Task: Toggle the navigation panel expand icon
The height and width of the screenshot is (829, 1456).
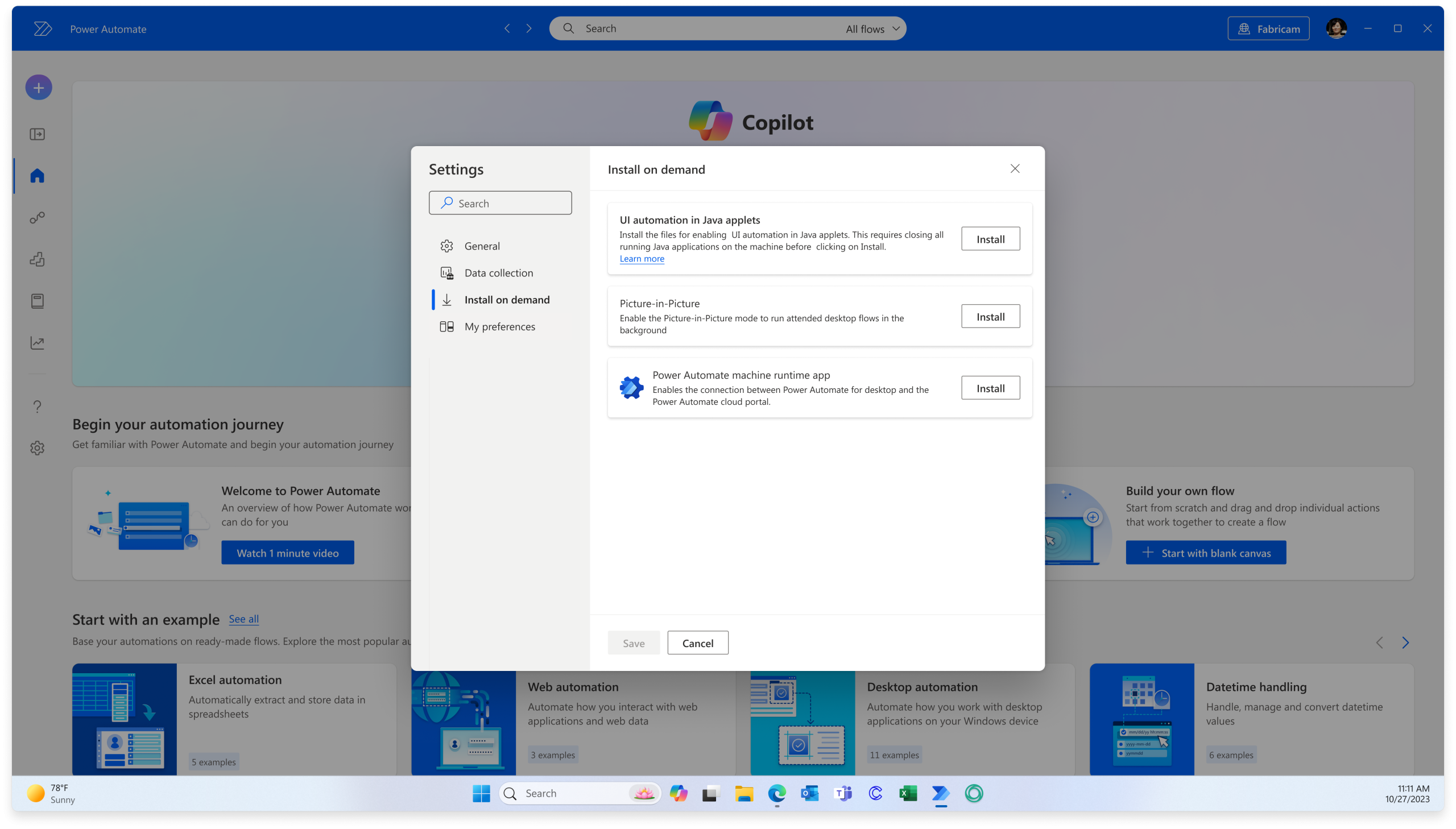Action: (38, 134)
